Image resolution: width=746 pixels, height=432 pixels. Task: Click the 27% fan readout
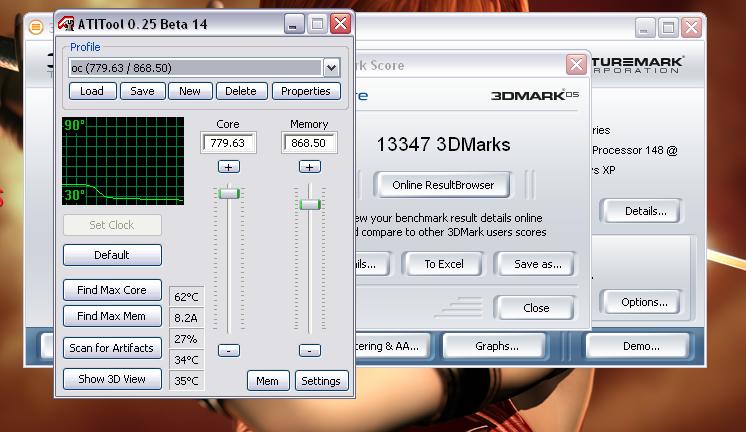pos(186,339)
